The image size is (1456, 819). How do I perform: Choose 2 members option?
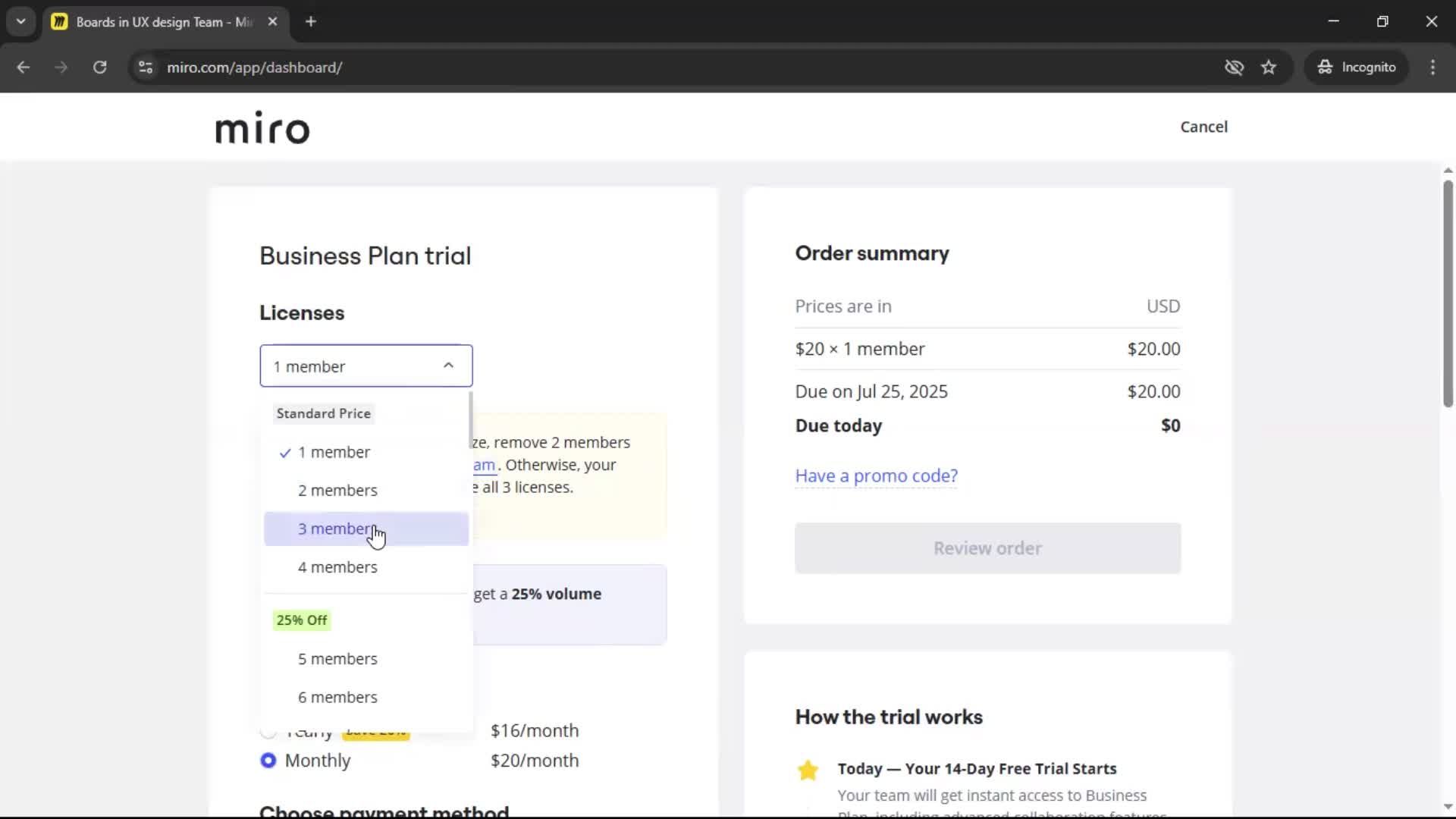[x=366, y=491]
